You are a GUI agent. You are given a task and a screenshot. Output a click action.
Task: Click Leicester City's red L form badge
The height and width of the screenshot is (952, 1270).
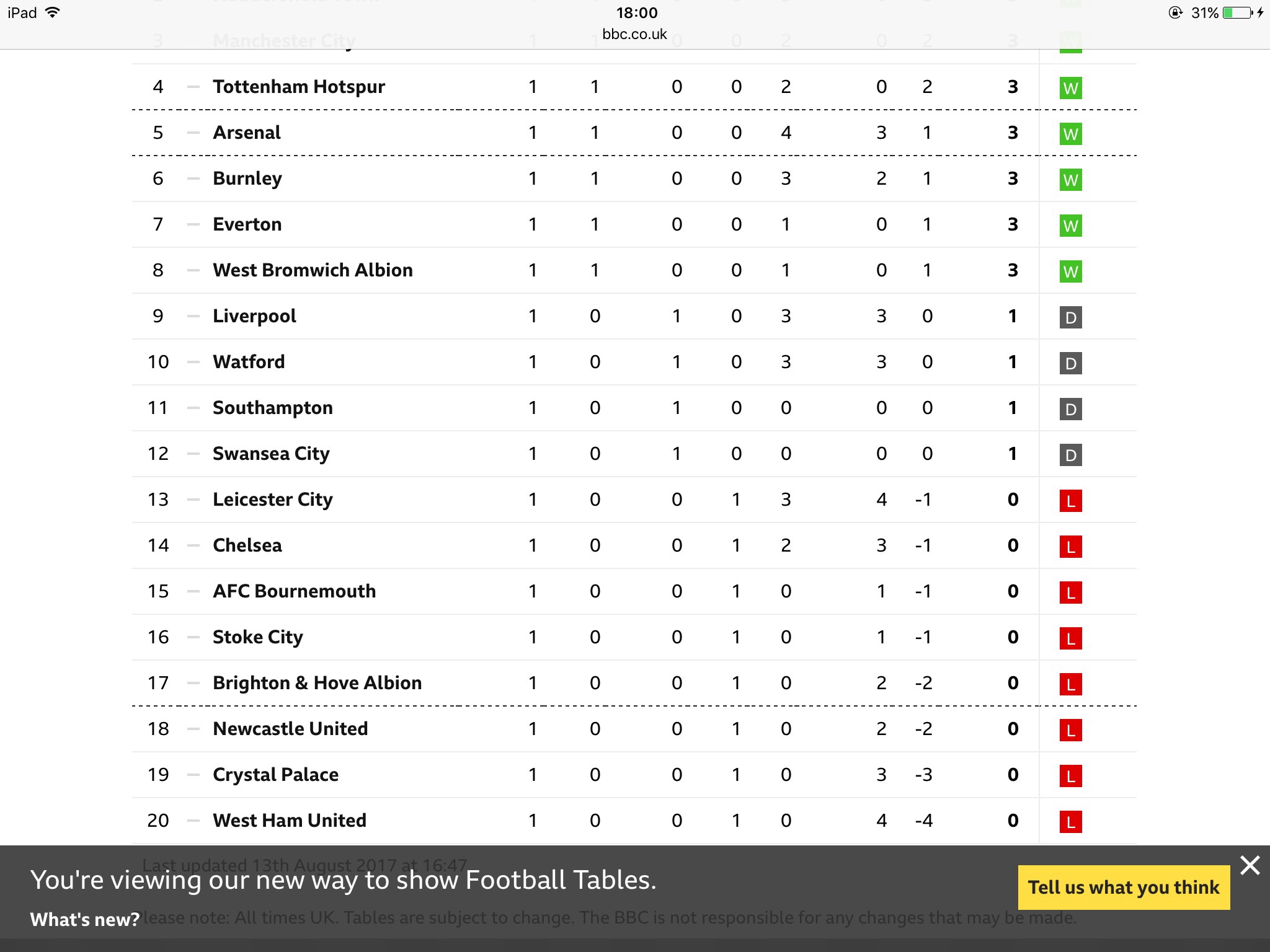coord(1070,501)
